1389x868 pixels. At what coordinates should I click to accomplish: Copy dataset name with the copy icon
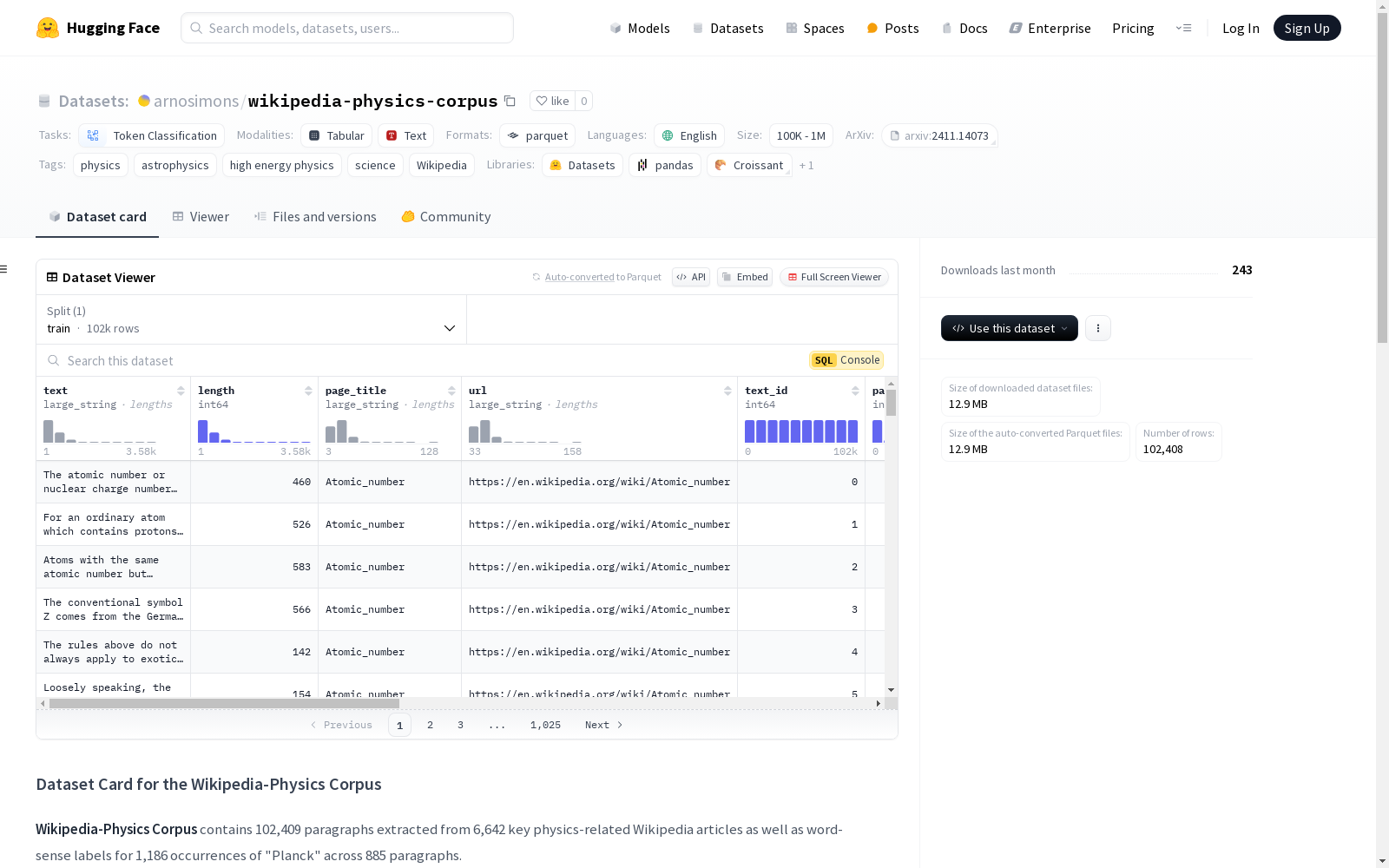(510, 101)
